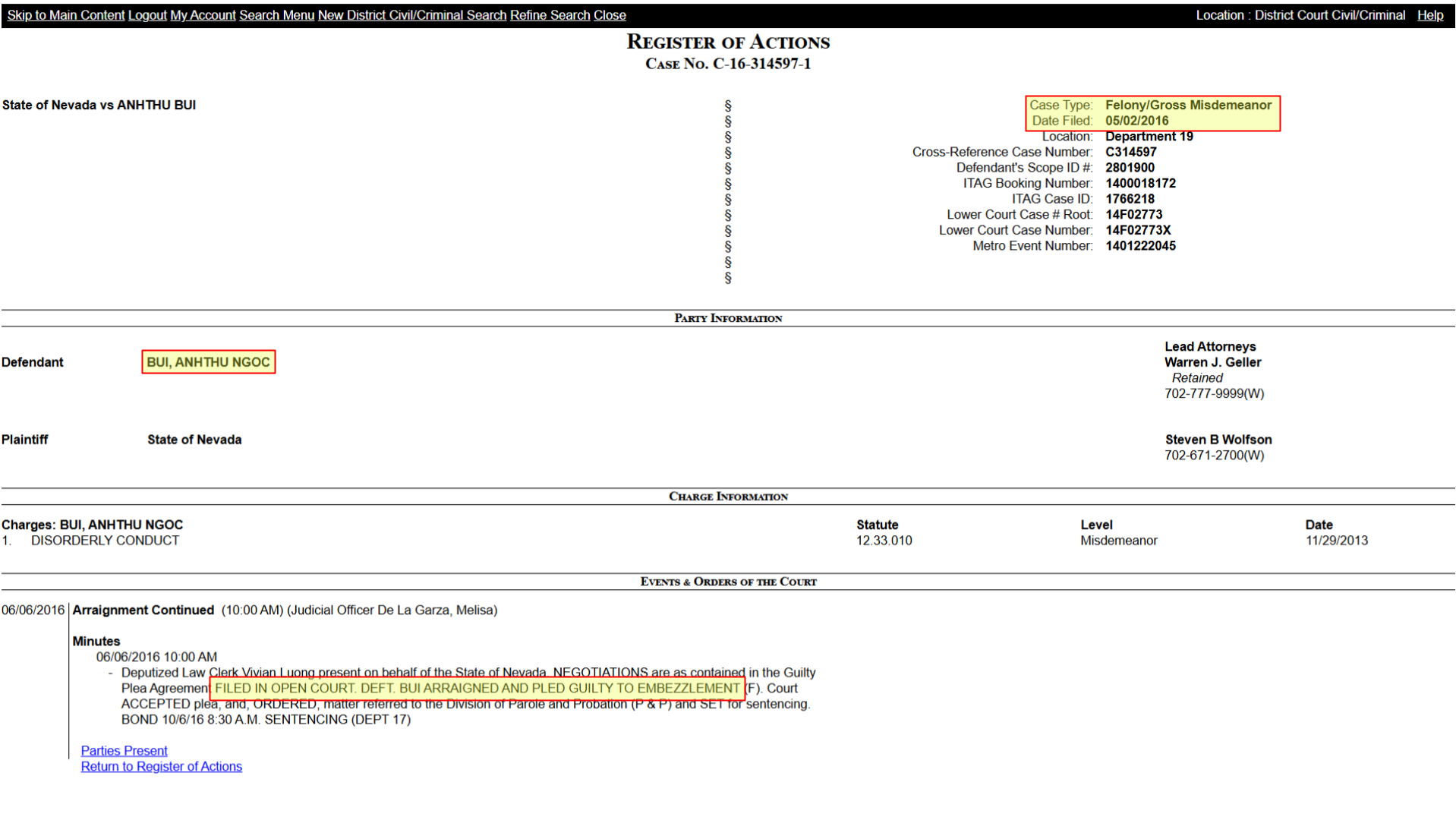Start a New District Civil/Criminal Search
This screenshot has width=1456, height=820.
pos(412,15)
